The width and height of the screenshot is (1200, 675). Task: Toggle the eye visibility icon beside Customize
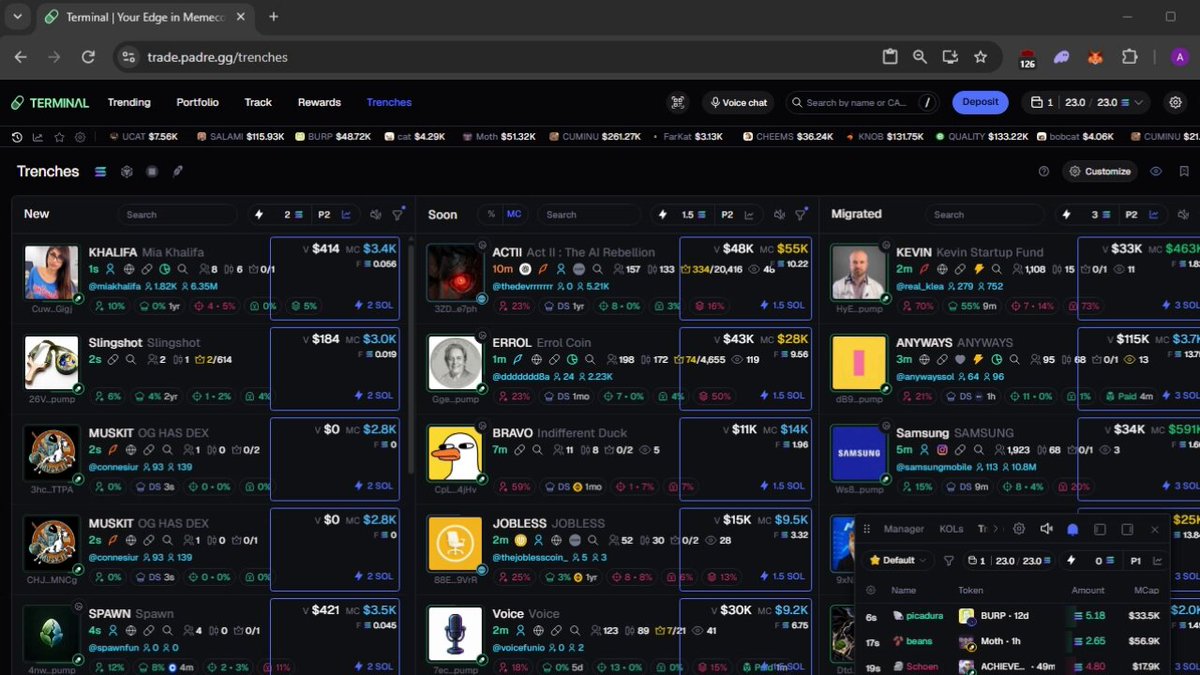[1156, 171]
